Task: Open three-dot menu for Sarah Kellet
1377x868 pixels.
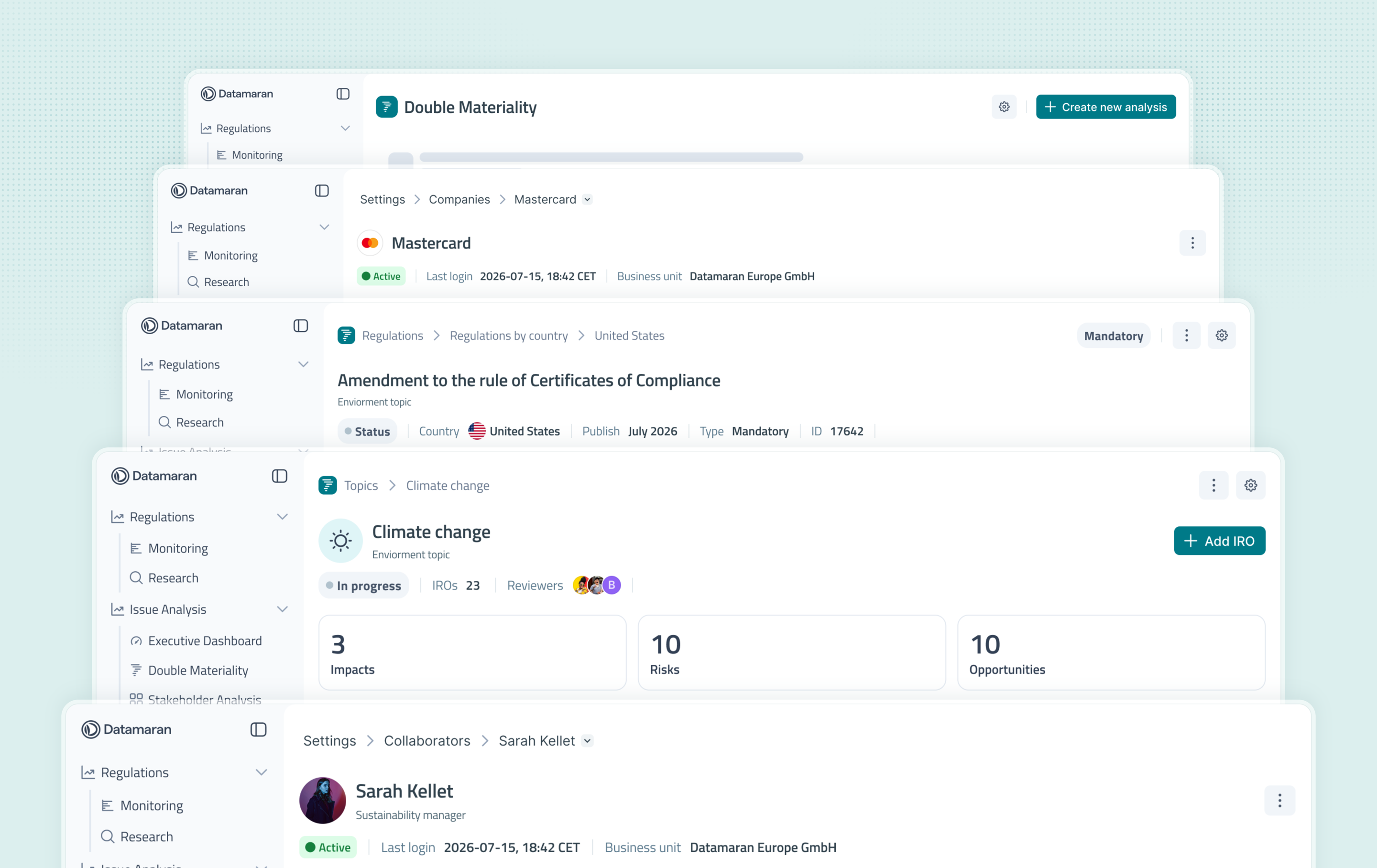Action: click(x=1279, y=800)
